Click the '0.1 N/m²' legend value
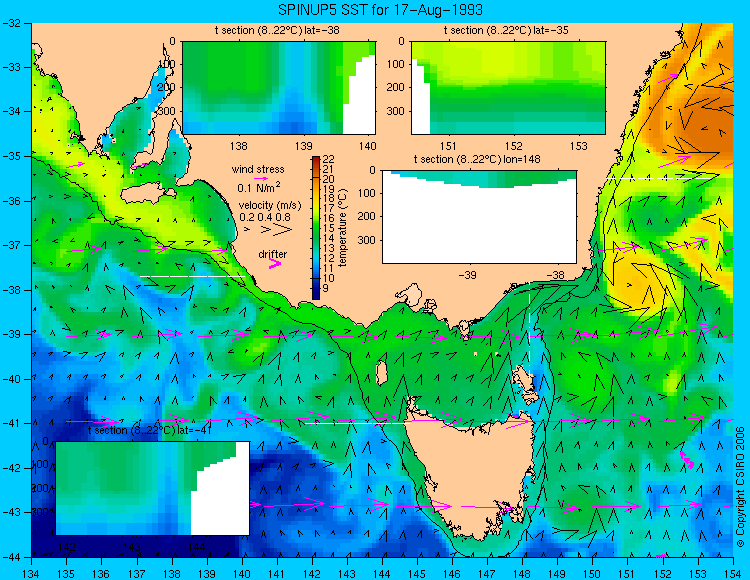The image size is (750, 580). (x=259, y=187)
